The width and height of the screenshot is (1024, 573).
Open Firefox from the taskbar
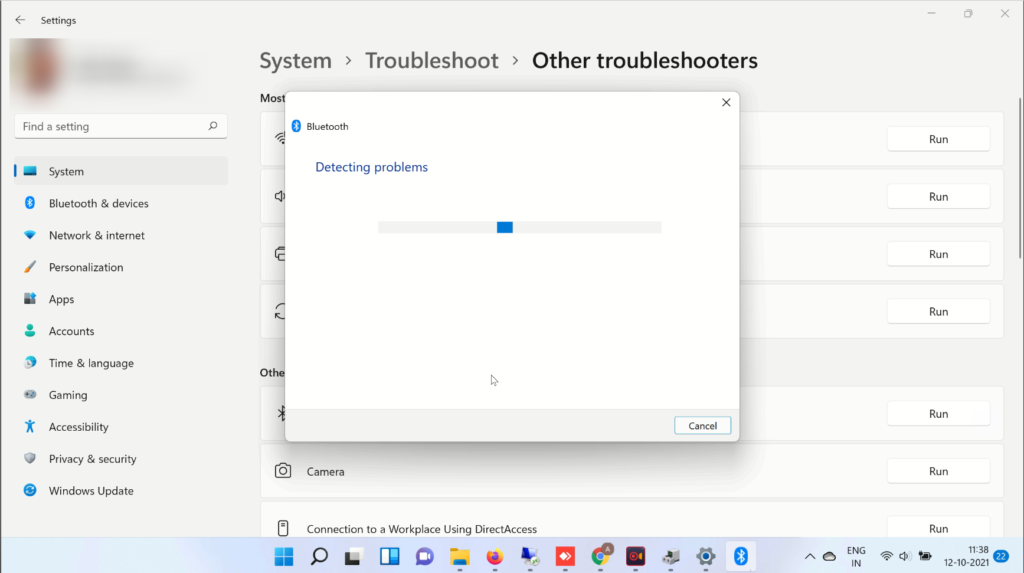click(495, 557)
